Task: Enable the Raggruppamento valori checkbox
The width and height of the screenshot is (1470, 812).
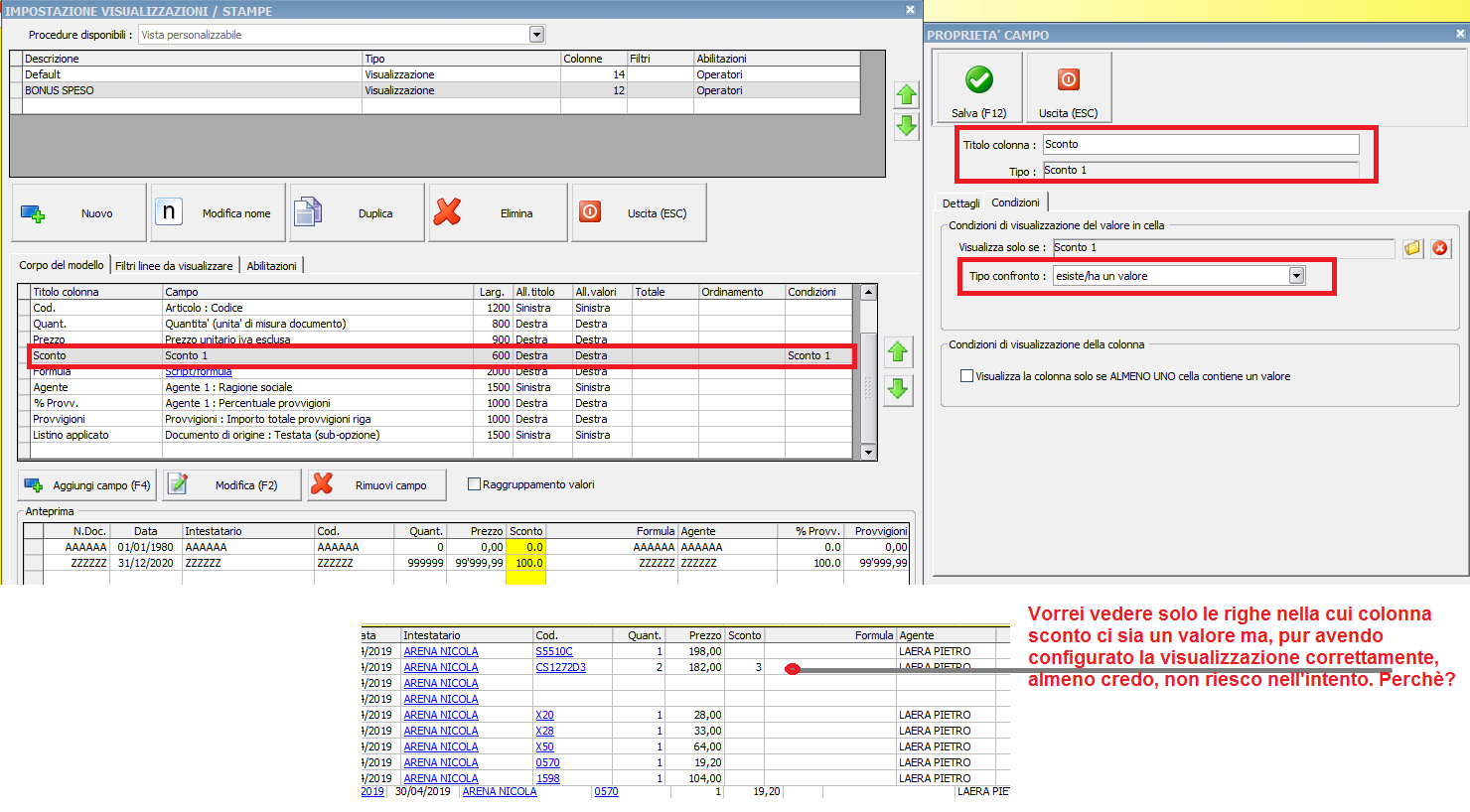Action: click(474, 484)
